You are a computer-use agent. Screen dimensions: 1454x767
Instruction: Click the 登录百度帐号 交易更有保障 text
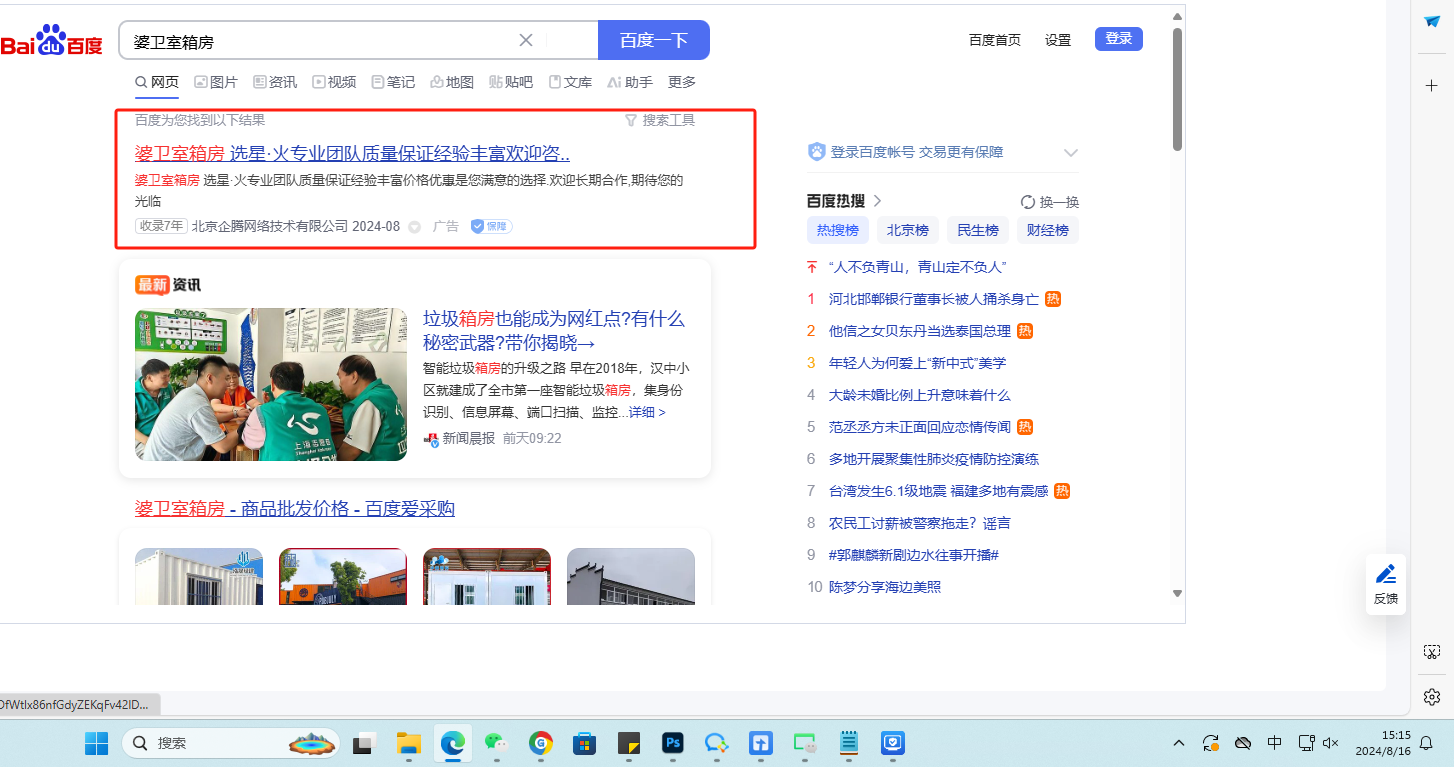917,152
